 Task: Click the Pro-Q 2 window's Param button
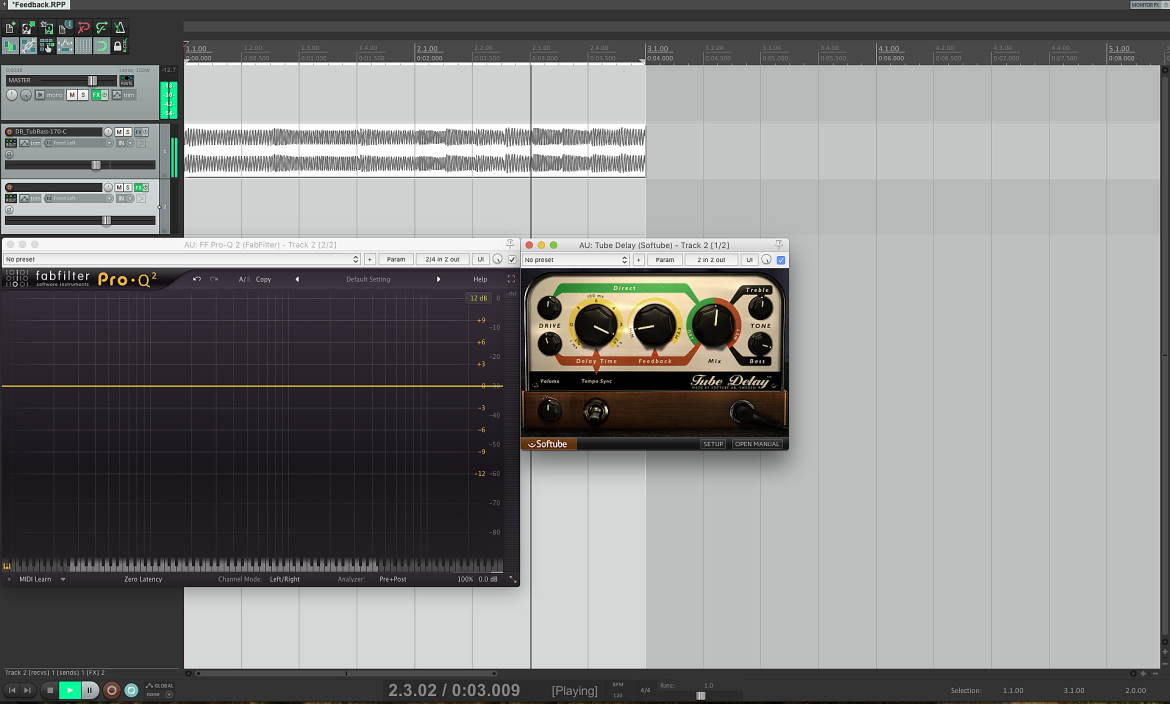(x=395, y=260)
